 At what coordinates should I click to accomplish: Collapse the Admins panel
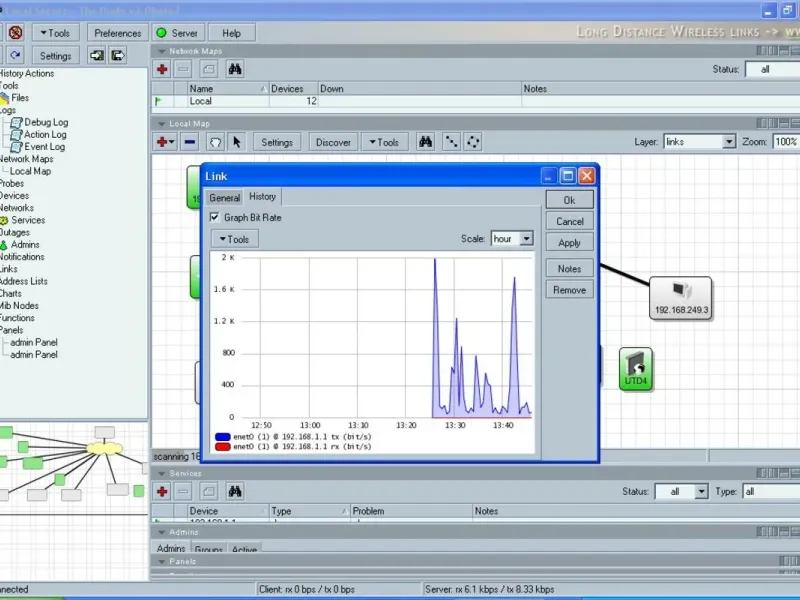coord(162,533)
